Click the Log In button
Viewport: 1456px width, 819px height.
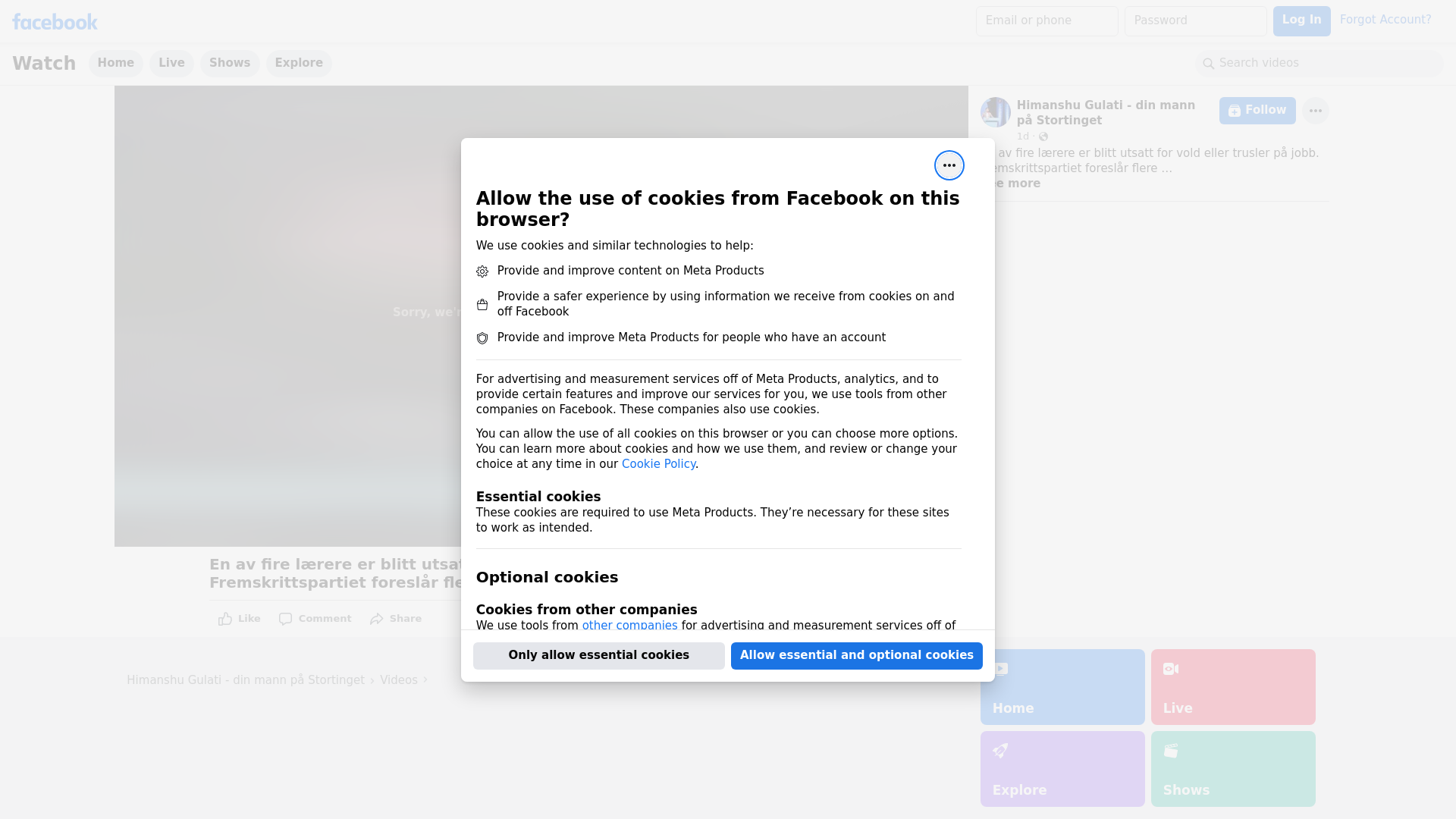[1301, 20]
